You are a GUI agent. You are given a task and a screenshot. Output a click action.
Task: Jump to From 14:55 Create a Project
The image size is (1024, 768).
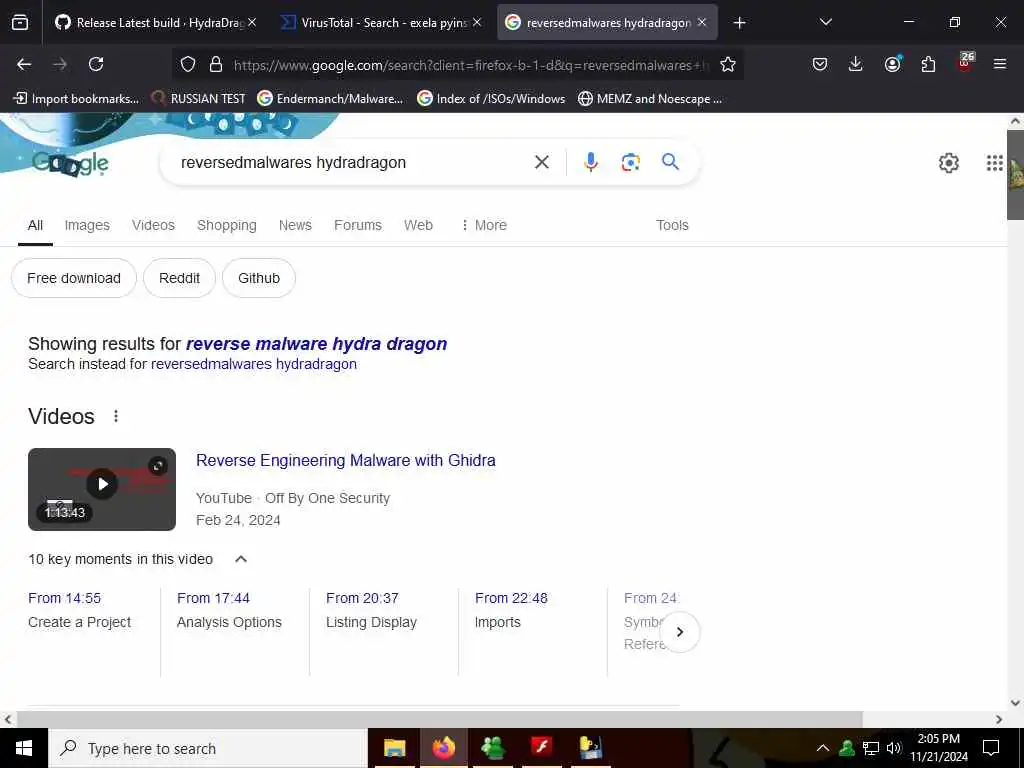point(79,610)
